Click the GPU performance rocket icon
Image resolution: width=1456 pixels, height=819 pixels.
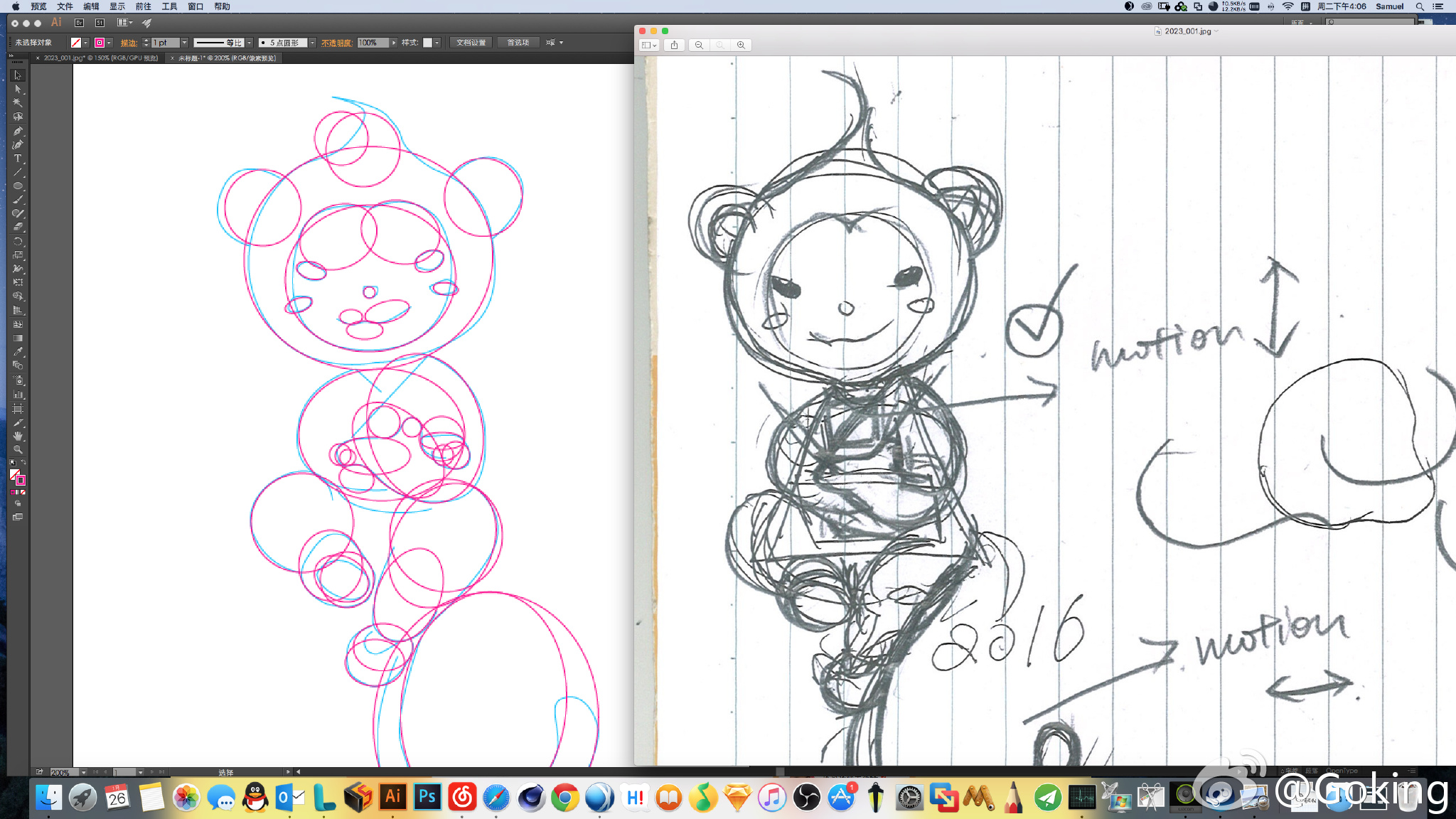pyautogui.click(x=146, y=23)
